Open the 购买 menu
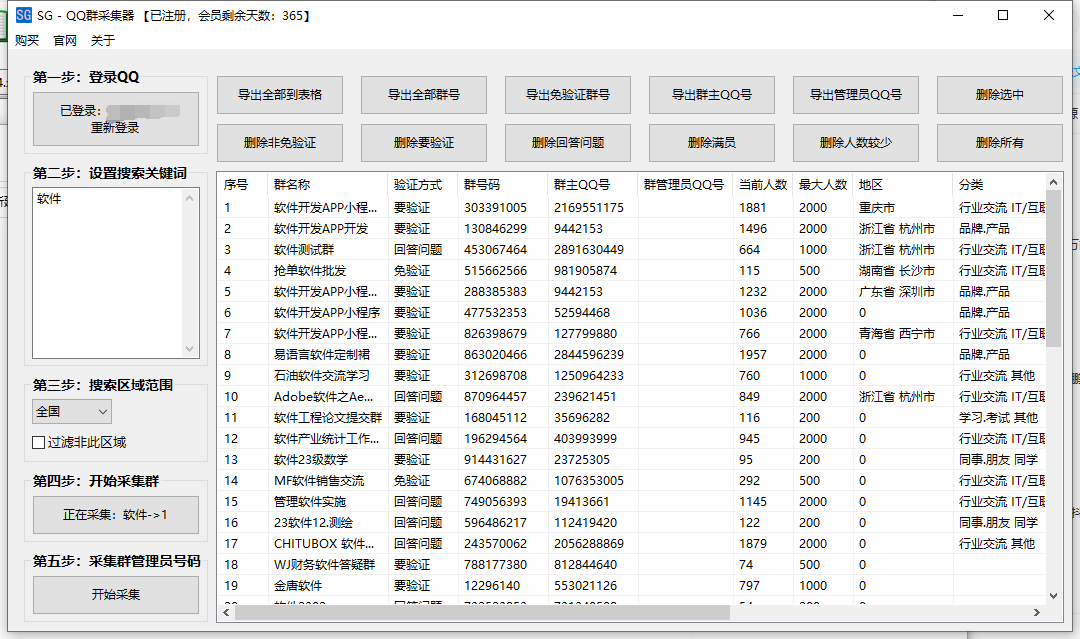Screen dimensions: 1080x639 [27, 41]
